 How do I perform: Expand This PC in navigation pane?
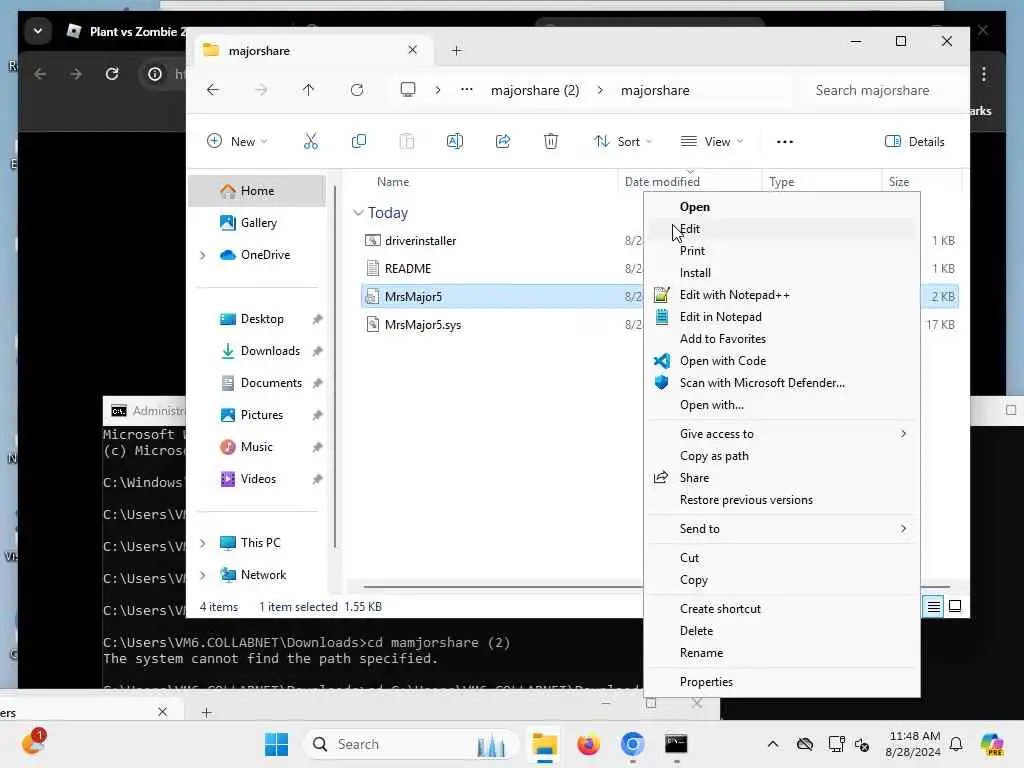pyautogui.click(x=202, y=543)
